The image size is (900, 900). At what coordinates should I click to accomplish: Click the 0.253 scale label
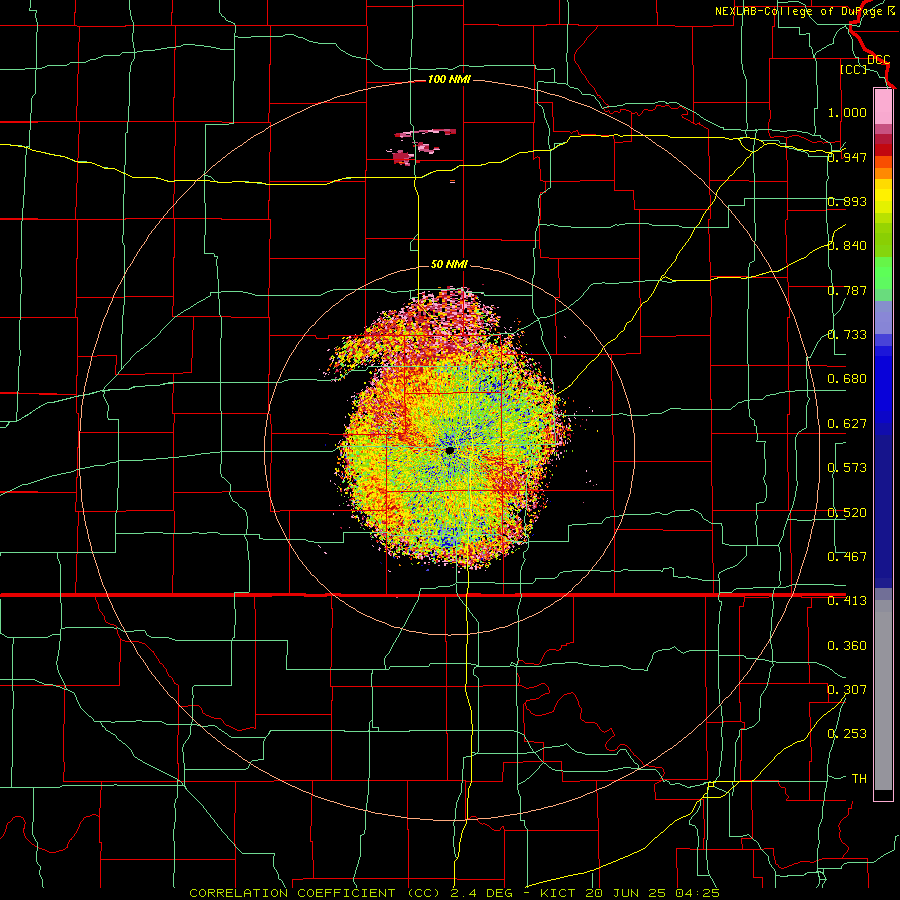pos(847,734)
